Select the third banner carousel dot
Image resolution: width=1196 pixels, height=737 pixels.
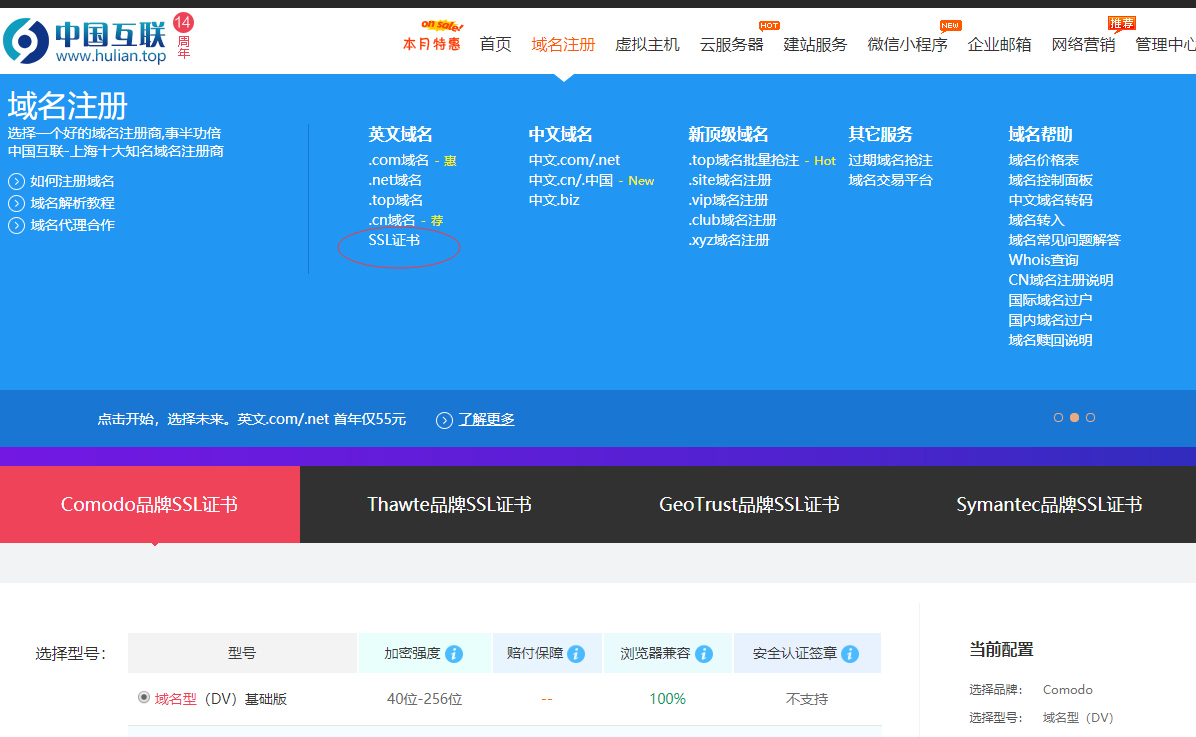(1090, 417)
